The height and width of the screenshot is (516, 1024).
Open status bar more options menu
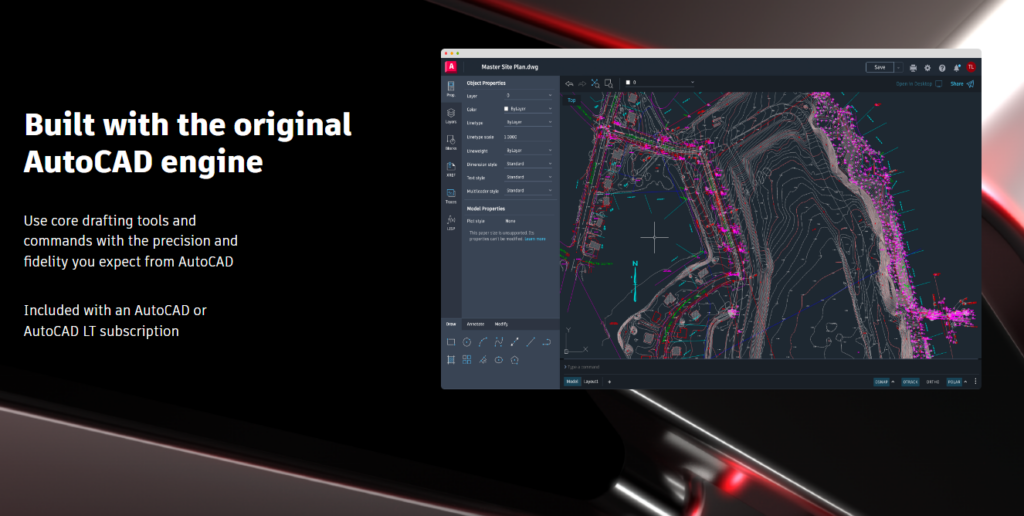976,381
